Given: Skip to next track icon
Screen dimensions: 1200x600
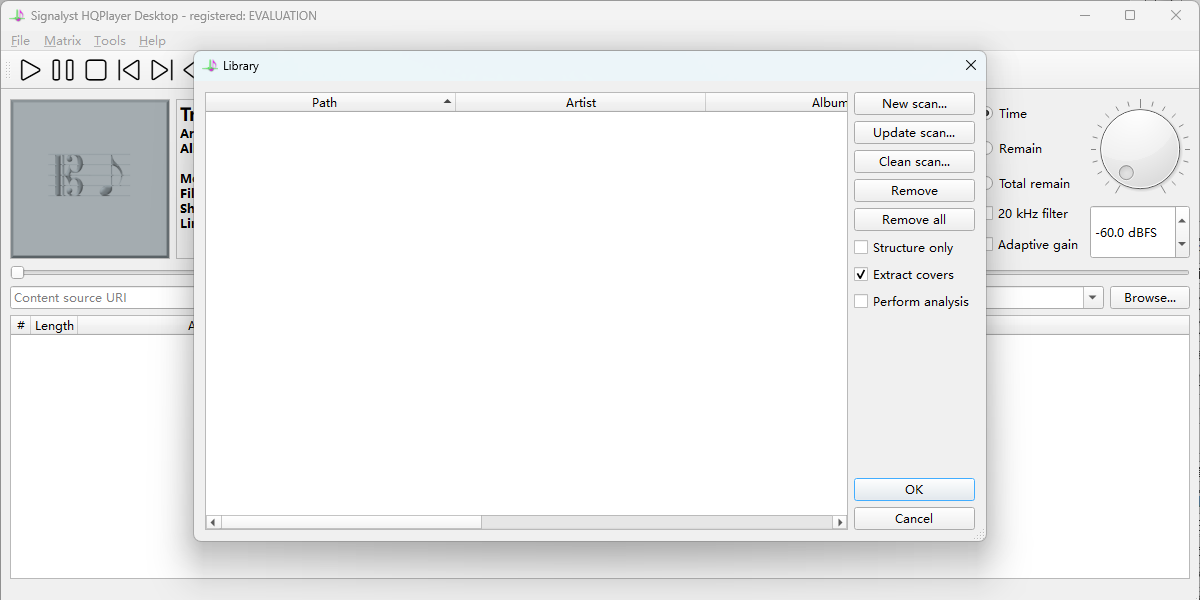Looking at the screenshot, I should click(161, 70).
